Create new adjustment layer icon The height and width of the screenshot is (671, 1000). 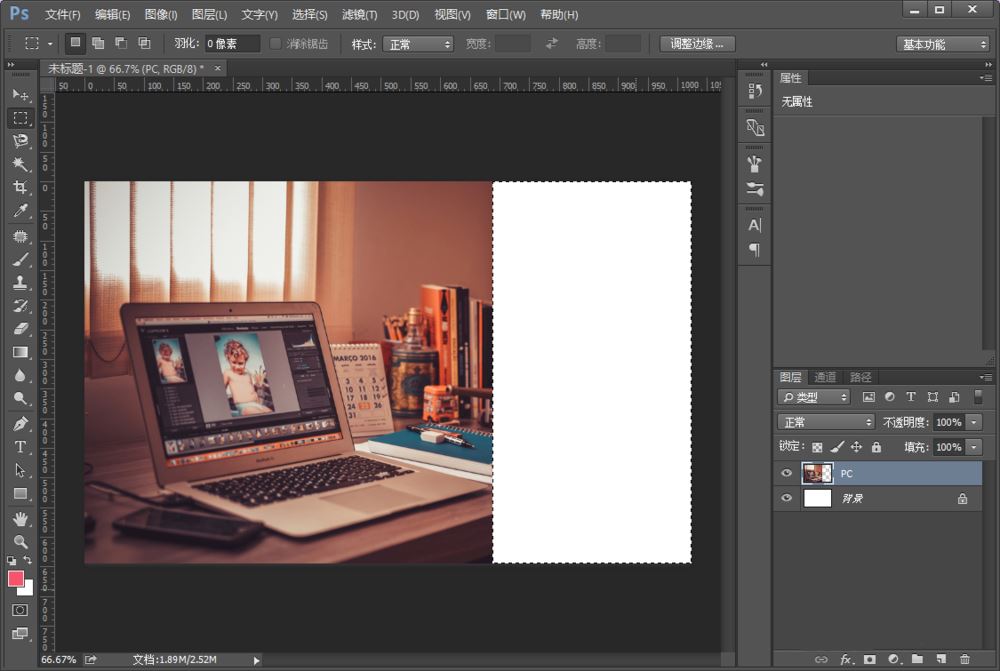pyautogui.click(x=893, y=659)
